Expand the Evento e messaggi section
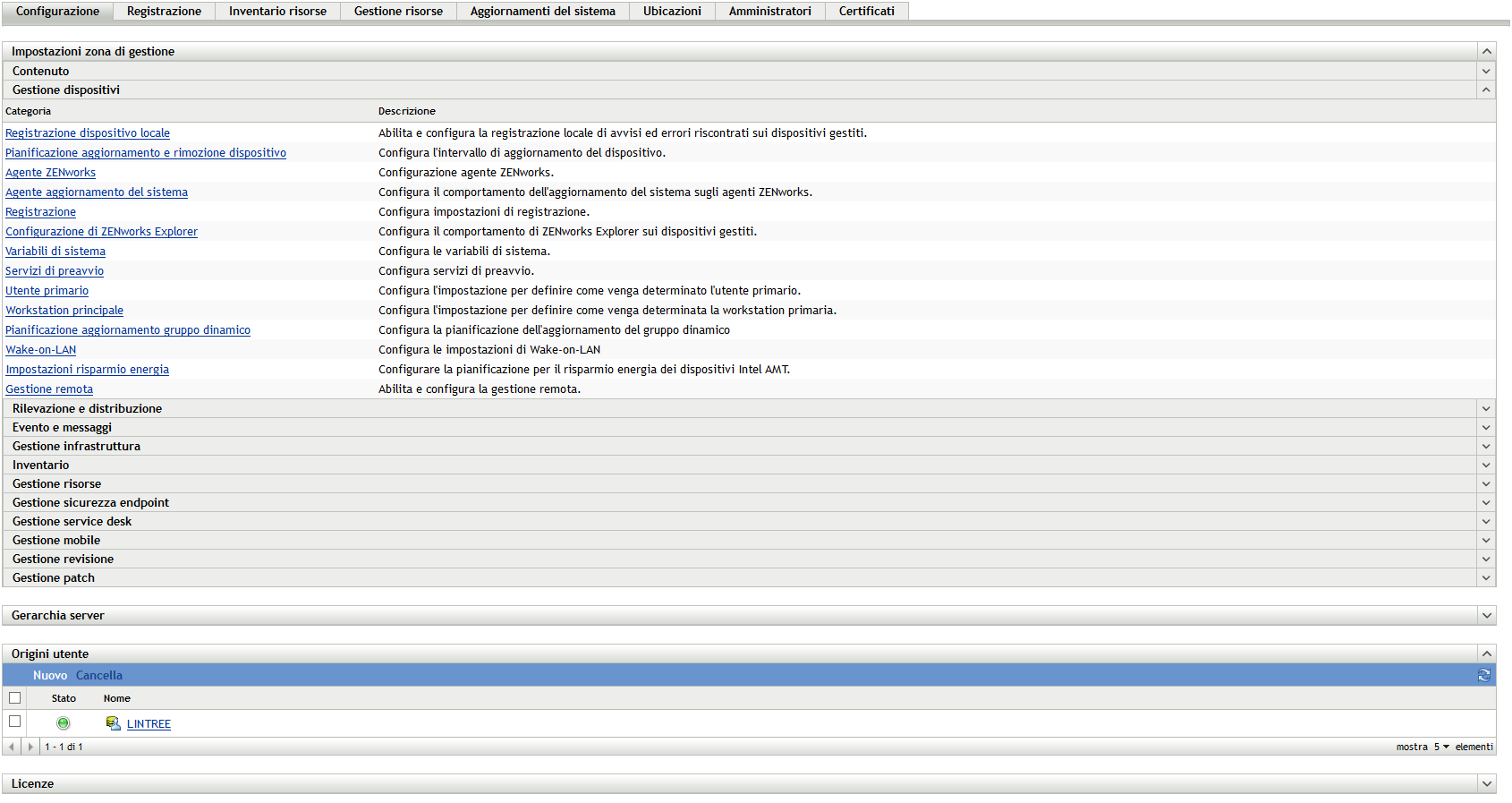This screenshot has width=1512, height=803. [1486, 428]
